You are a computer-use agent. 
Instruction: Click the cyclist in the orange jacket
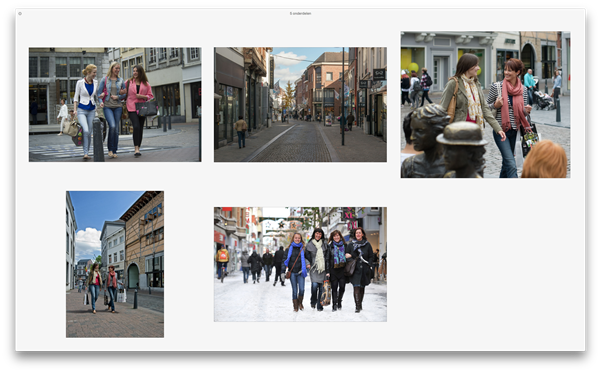pos(222,261)
